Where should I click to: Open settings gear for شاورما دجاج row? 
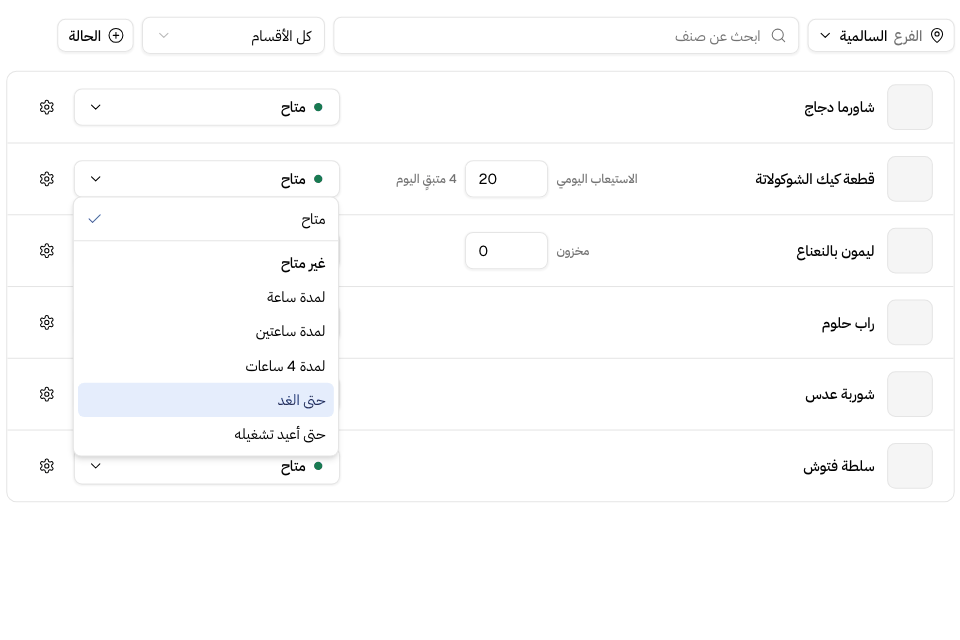point(47,107)
